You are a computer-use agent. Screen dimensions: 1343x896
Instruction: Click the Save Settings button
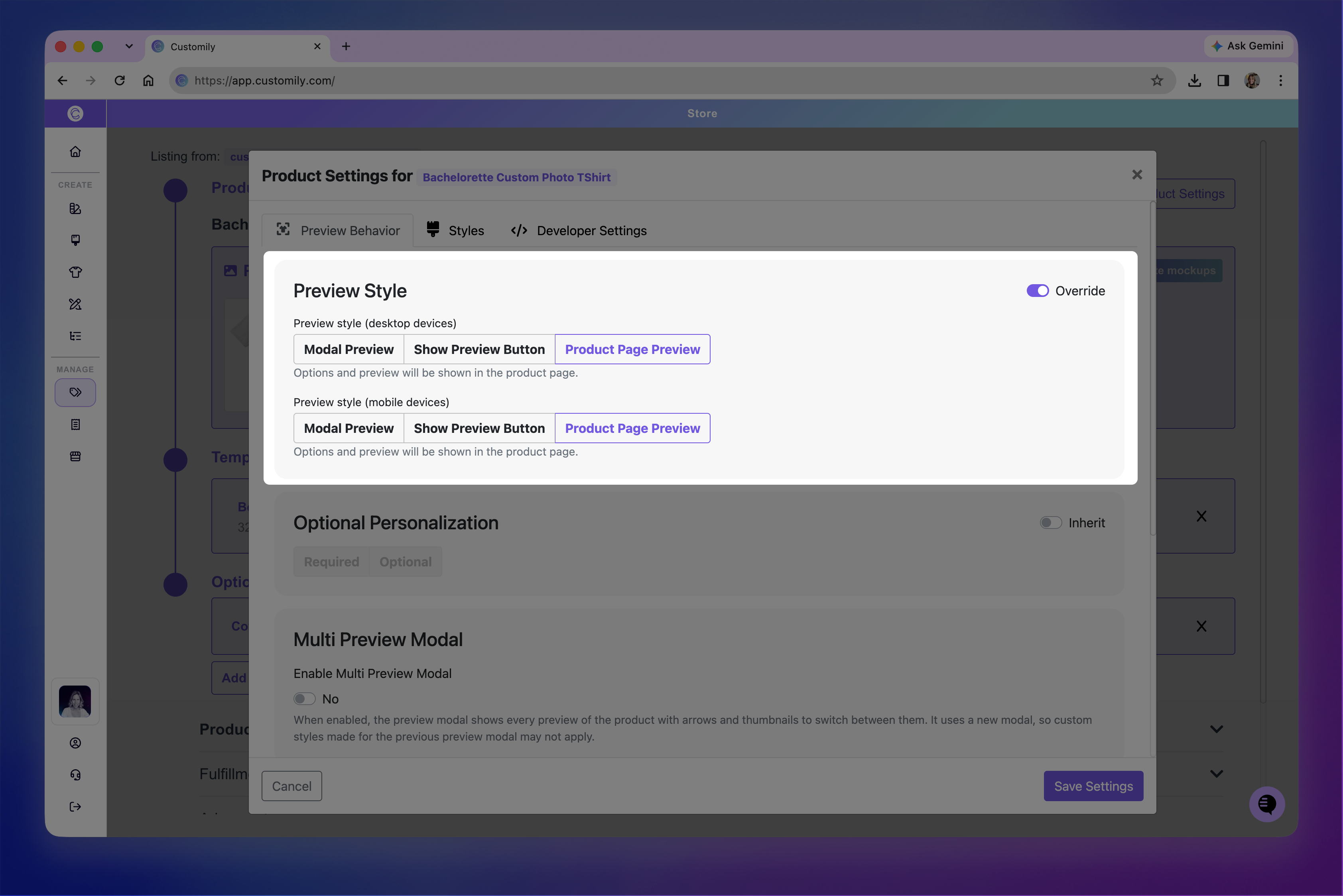[1093, 786]
